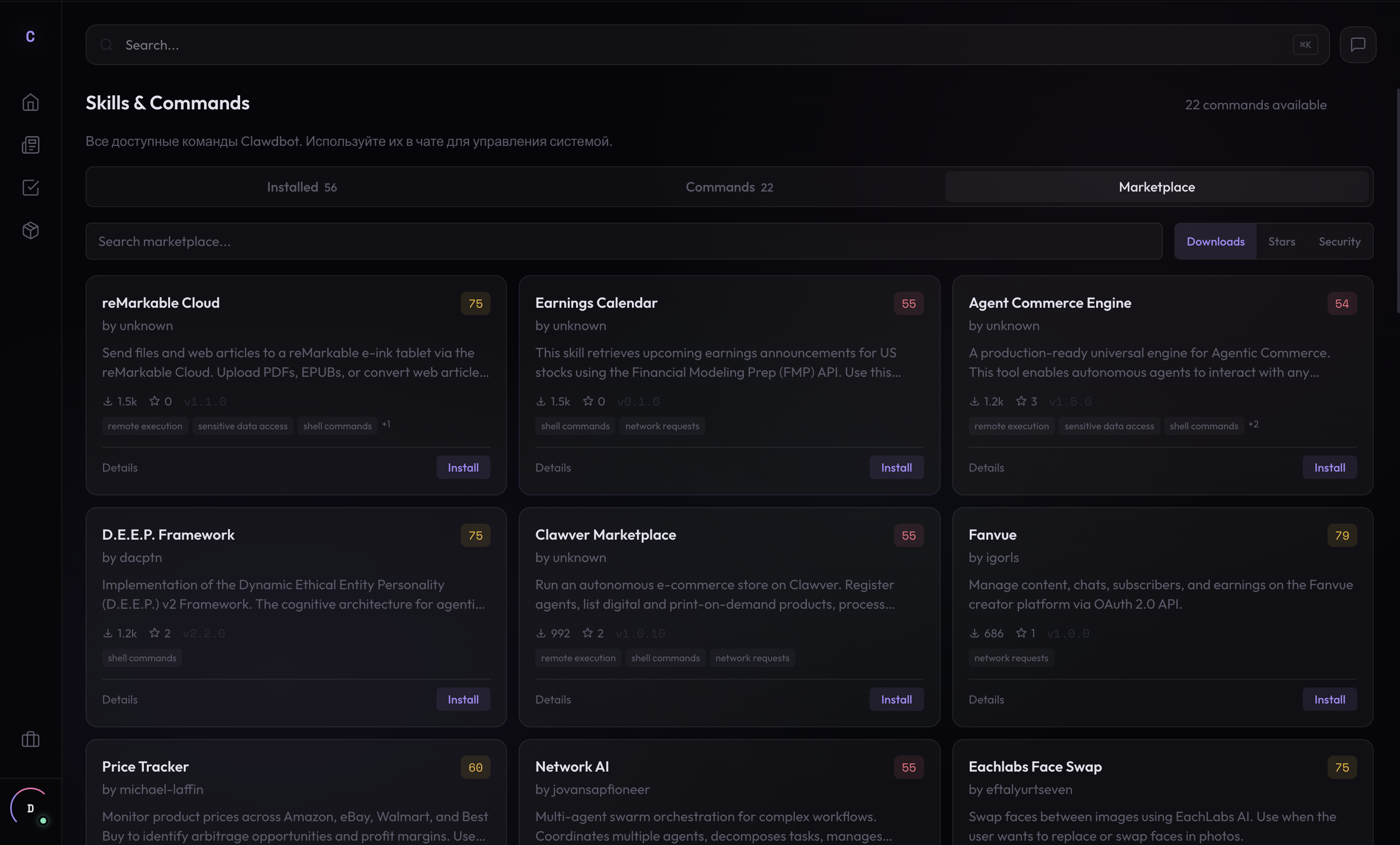The height and width of the screenshot is (845, 1400).
Task: Open Details for Earnings Calendar
Action: [x=553, y=468]
